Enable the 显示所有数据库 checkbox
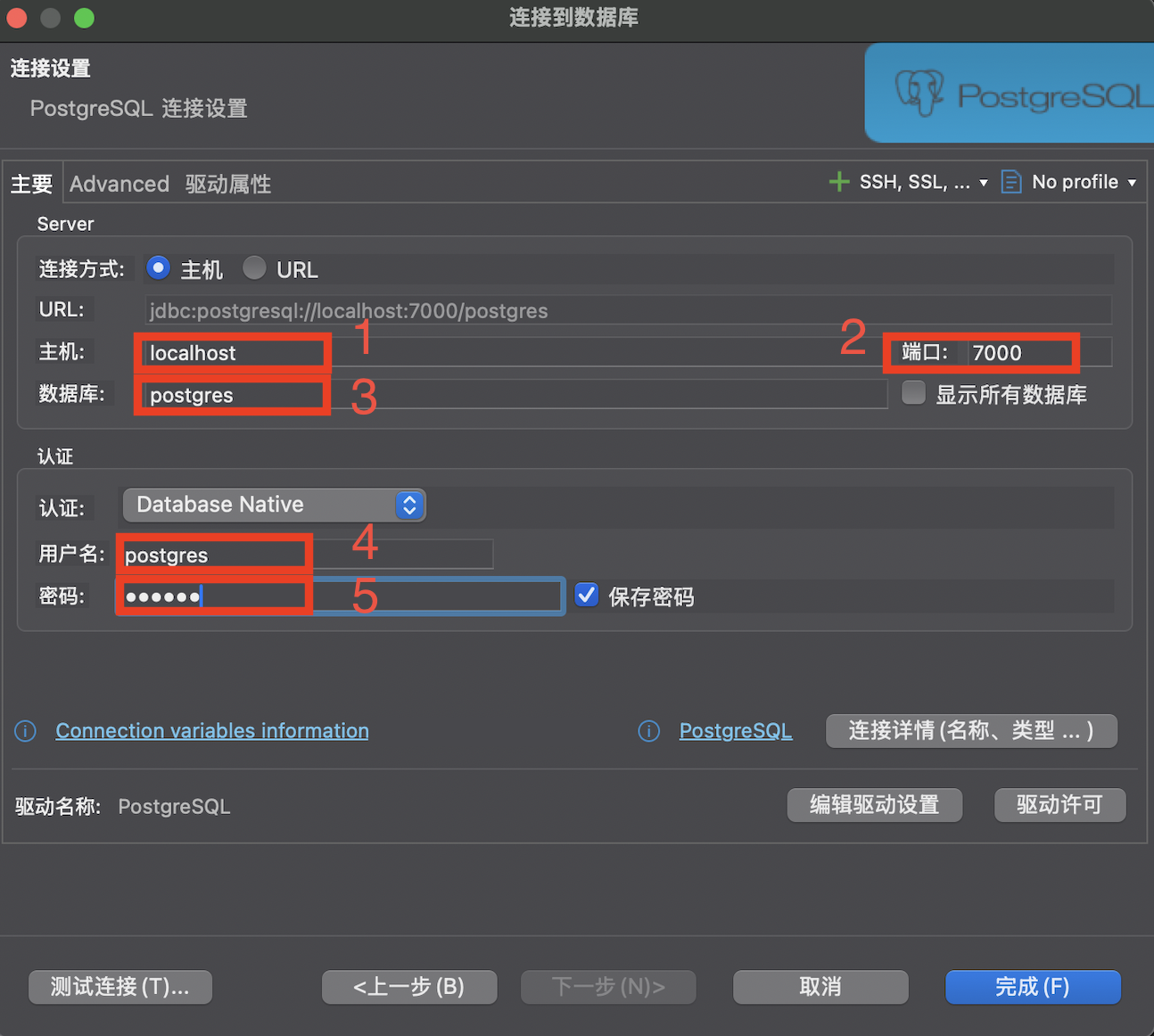Image resolution: width=1154 pixels, height=1036 pixels. [x=913, y=393]
